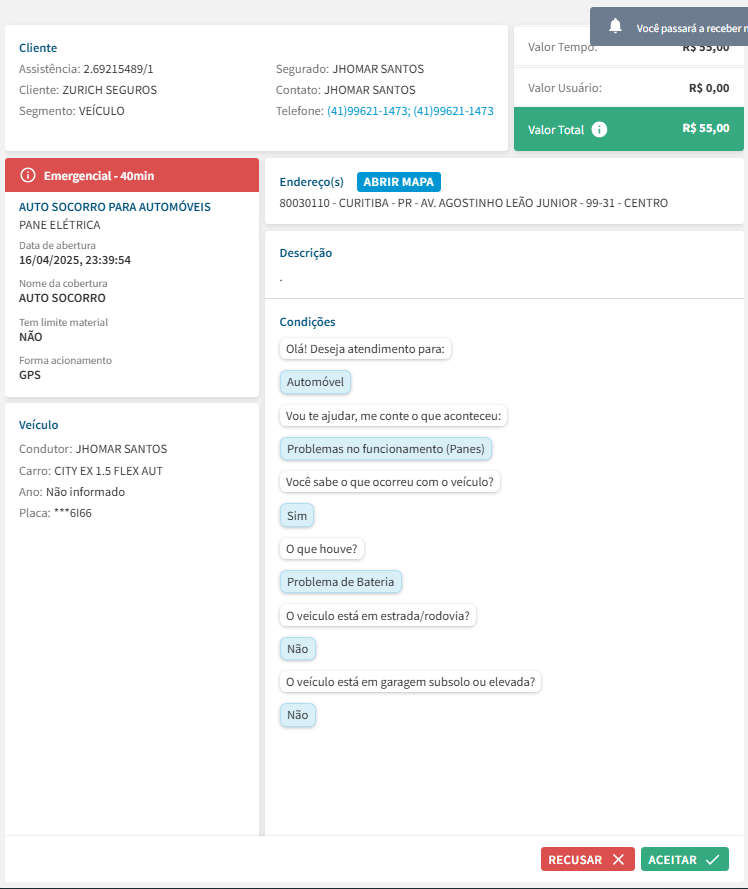Click Você sabe o que ocorreu question
Viewport: 748px width, 889px height.
coord(390,482)
